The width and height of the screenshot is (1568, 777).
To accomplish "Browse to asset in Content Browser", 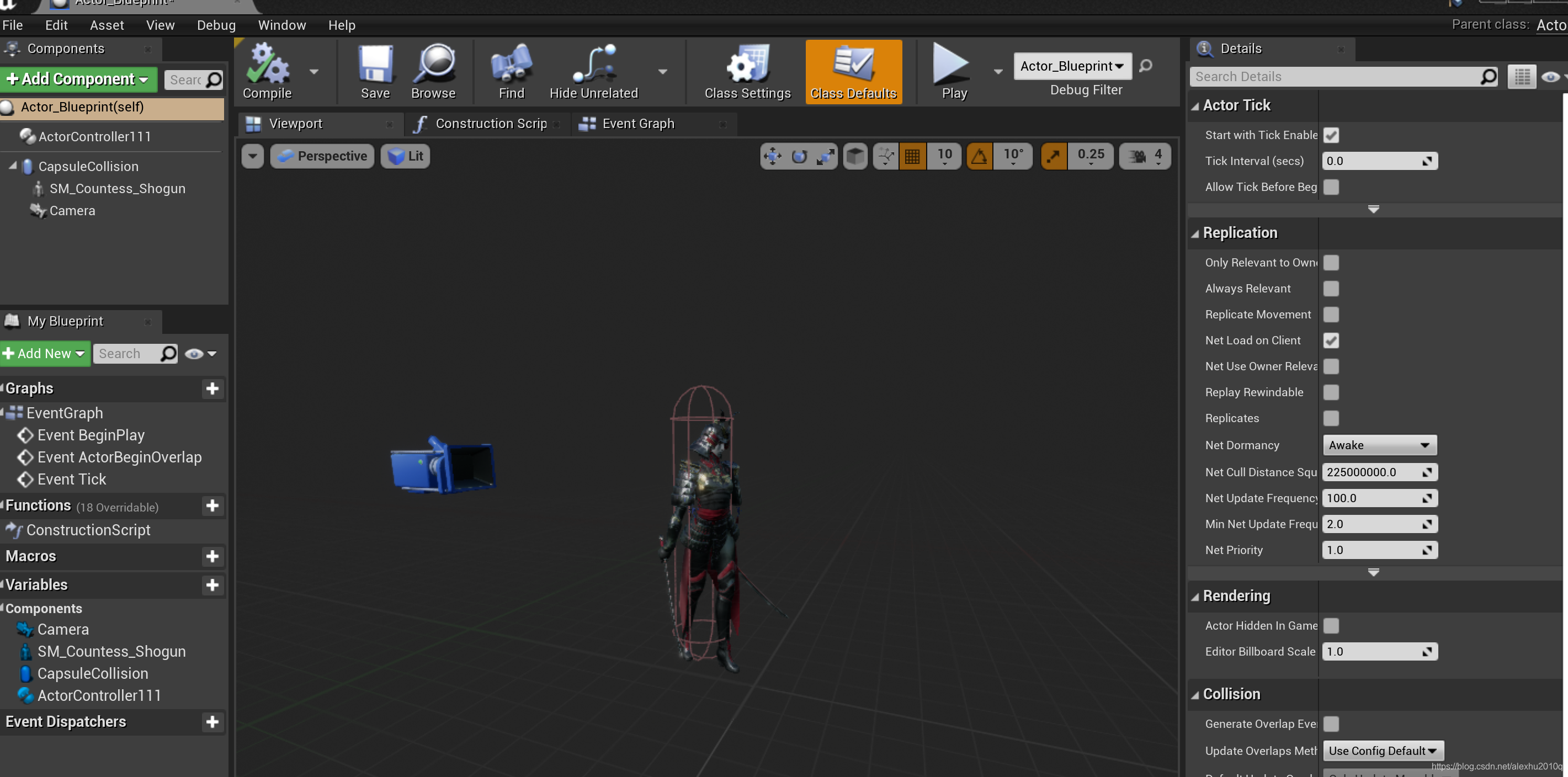I will click(433, 72).
